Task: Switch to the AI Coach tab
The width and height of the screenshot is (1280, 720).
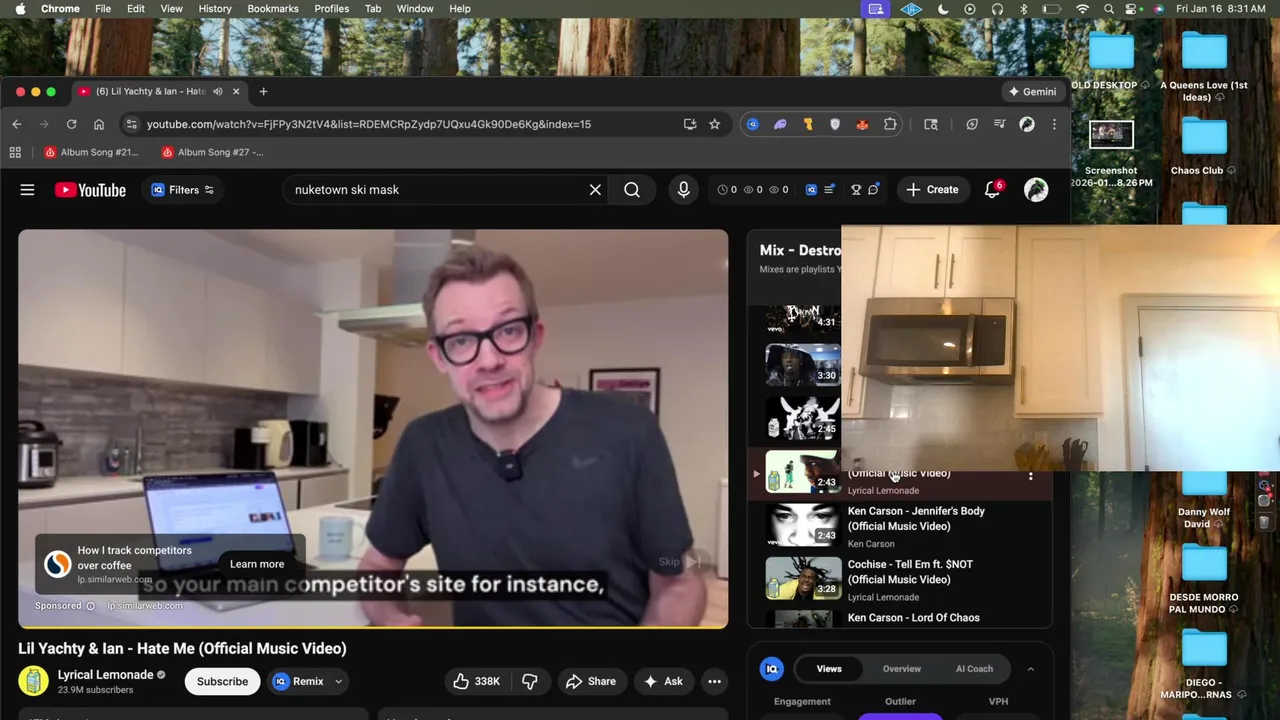Action: pyautogui.click(x=974, y=669)
